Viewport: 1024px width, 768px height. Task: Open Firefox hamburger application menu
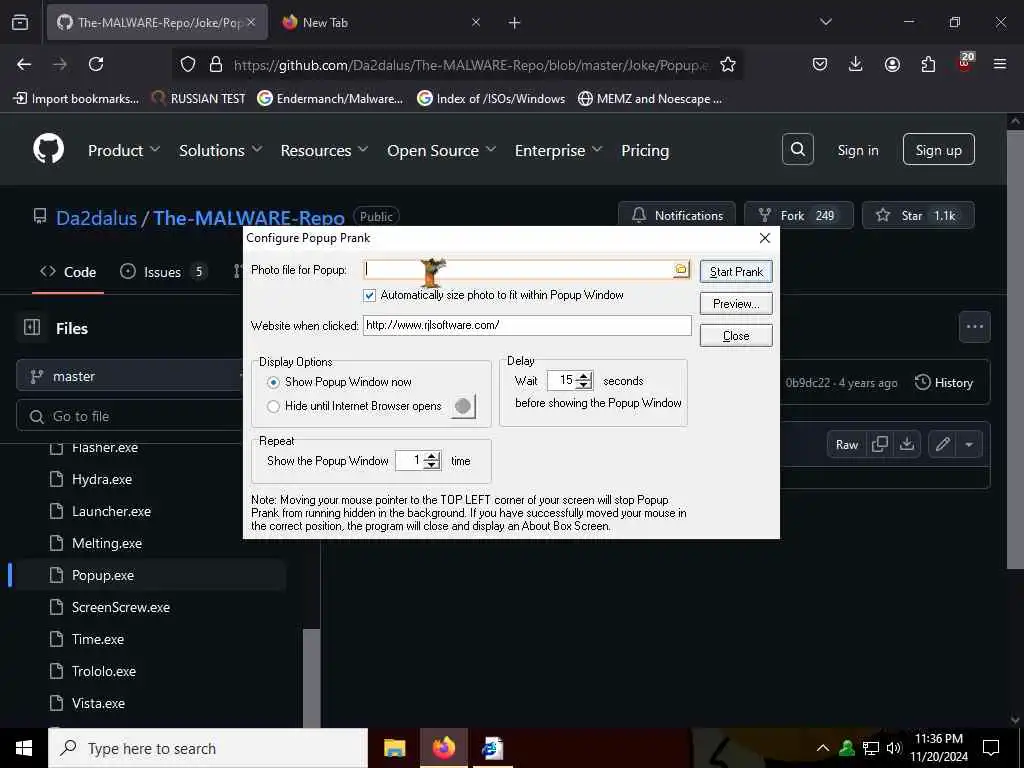click(1000, 64)
